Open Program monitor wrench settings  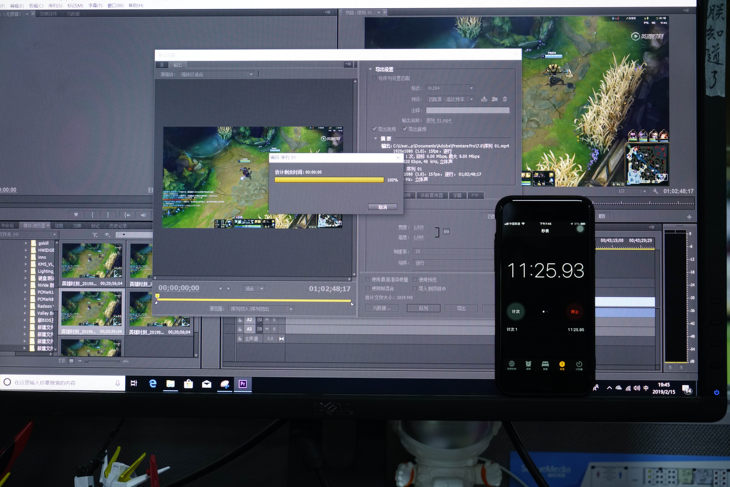point(656,191)
